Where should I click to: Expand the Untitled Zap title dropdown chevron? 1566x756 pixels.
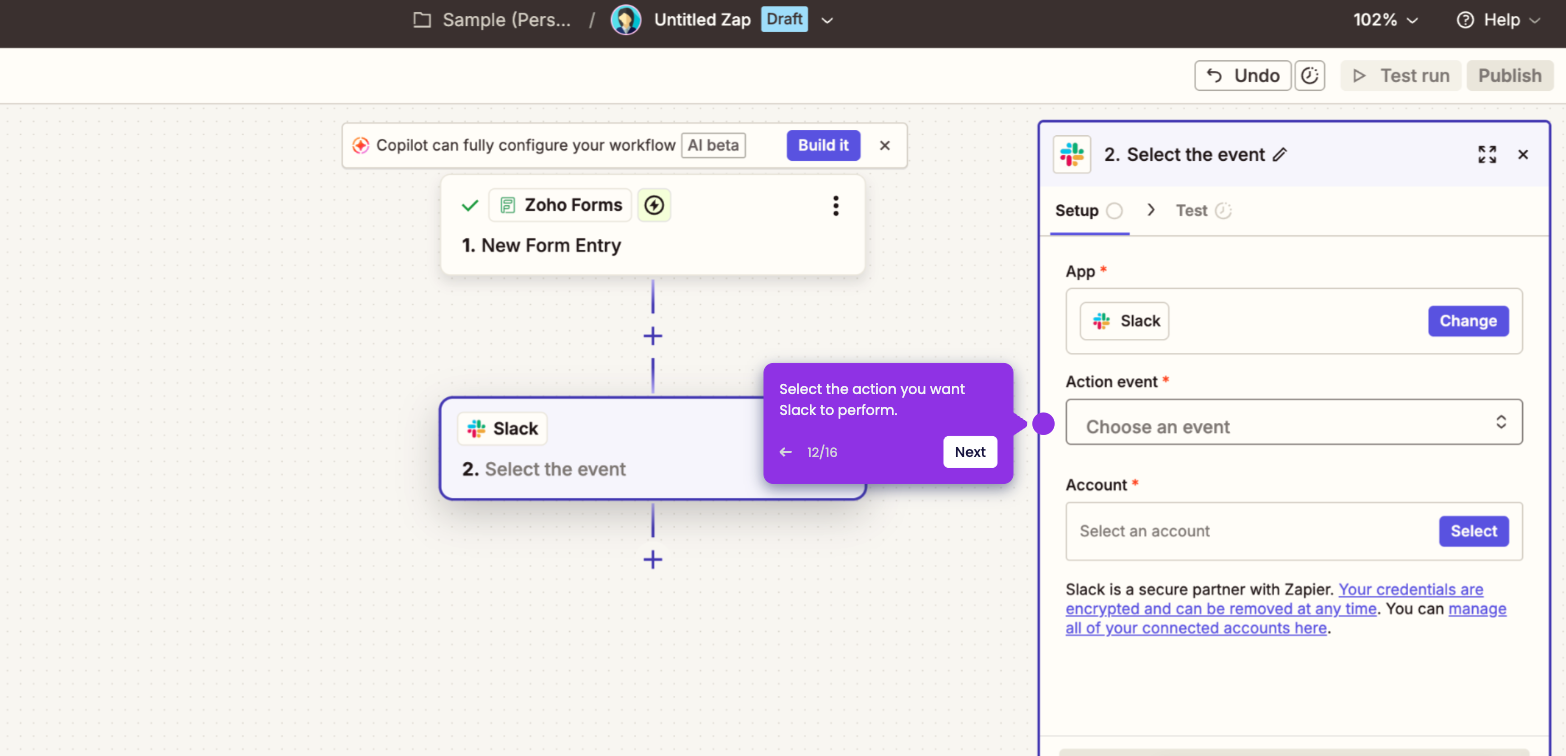827,20
